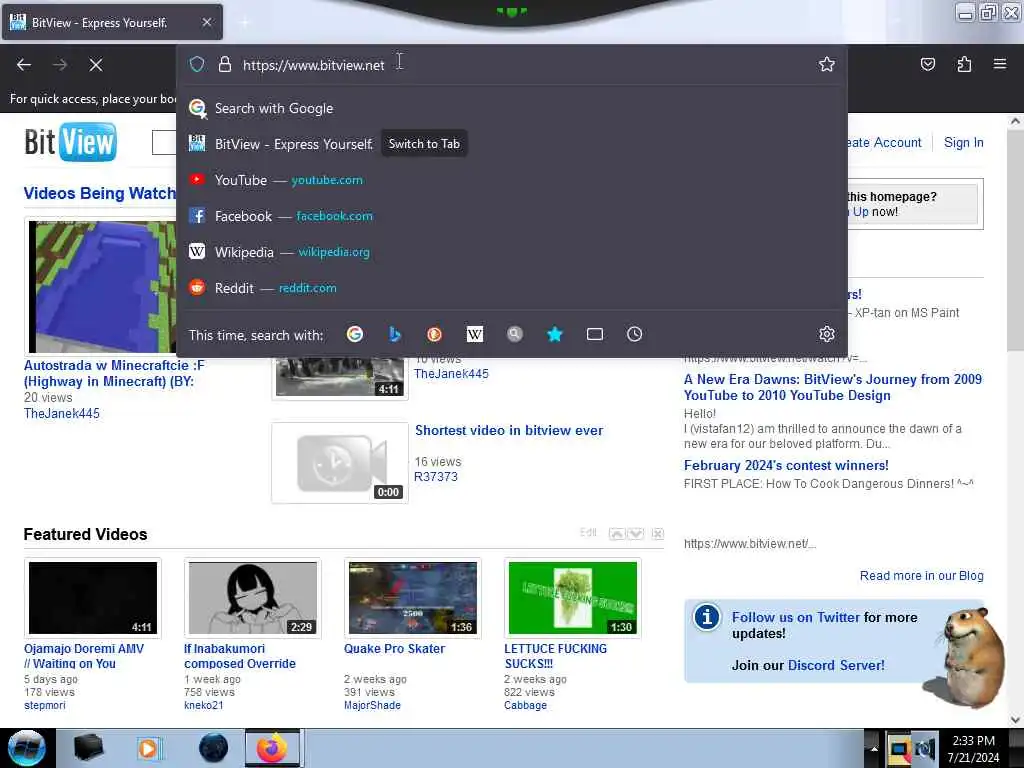Viewport: 1024px width, 768px height.
Task: Click the Windows Start orb
Action: click(x=27, y=748)
